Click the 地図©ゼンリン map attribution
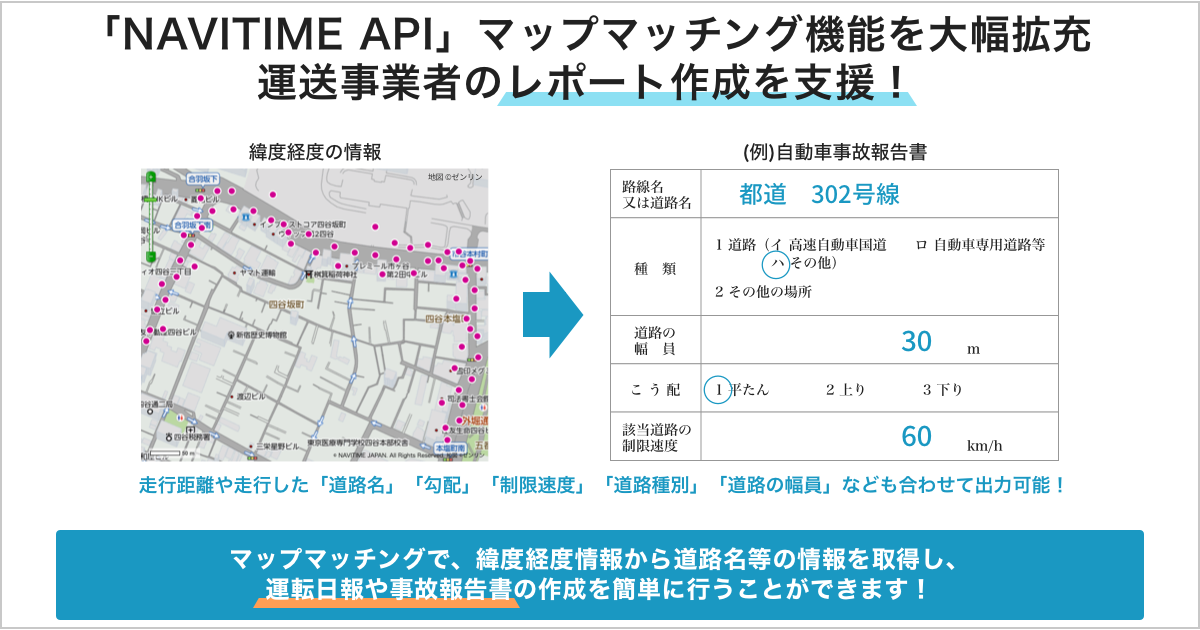 pos(454,177)
